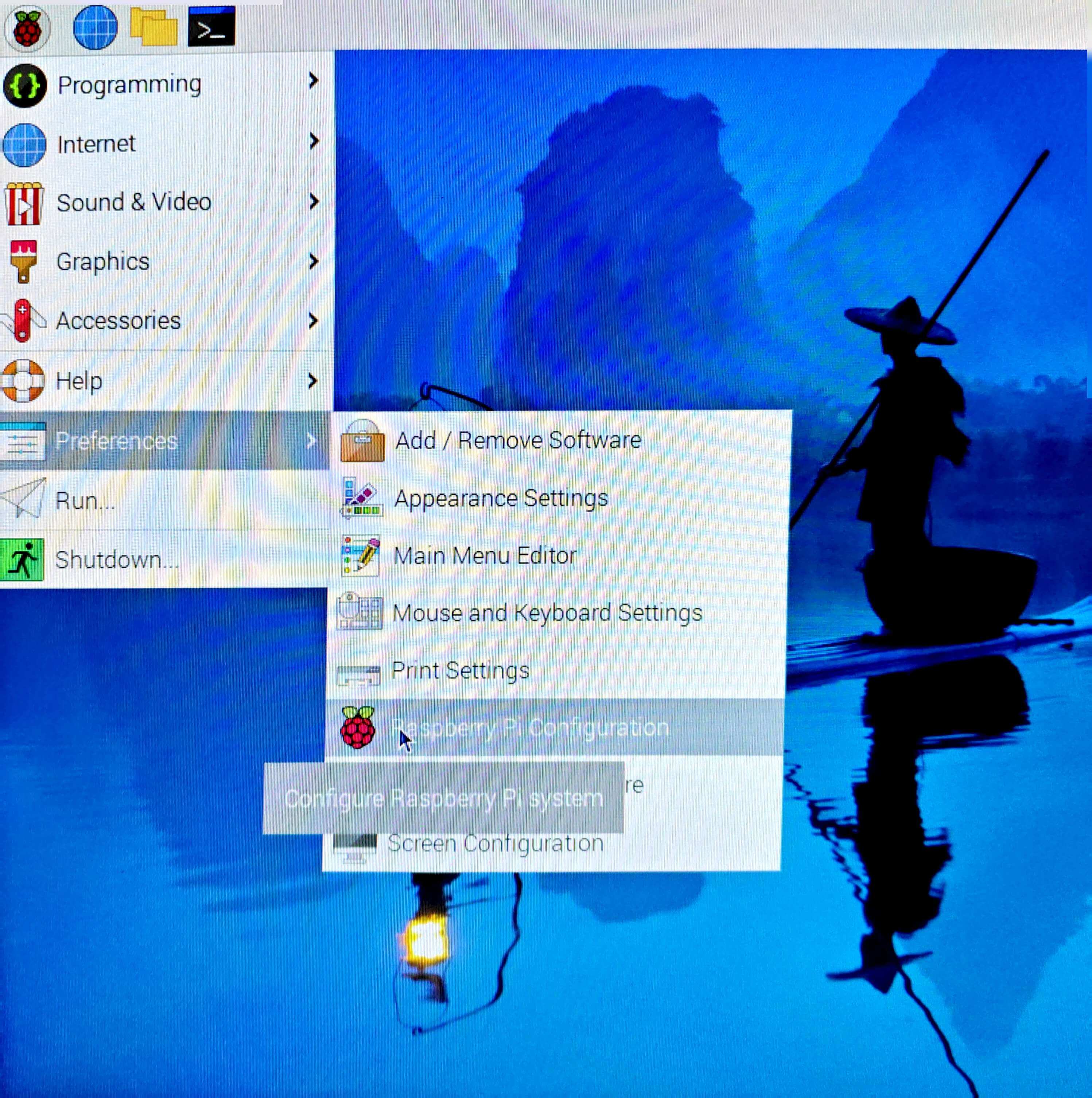Click the Raspberry Pi menu icon

(x=27, y=28)
